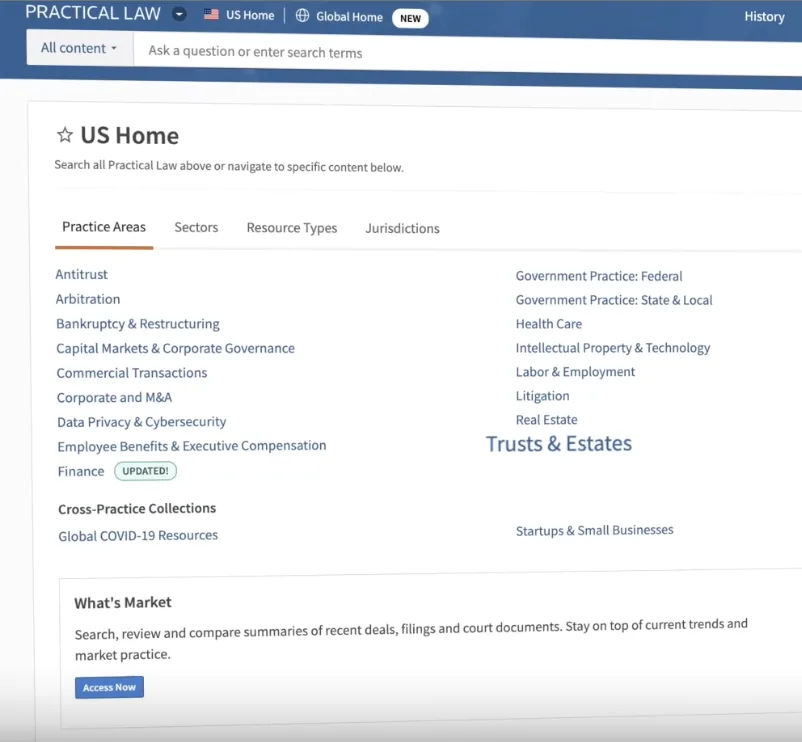This screenshot has width=802, height=742.
Task: Click the Cross-Practice Collections heading
Action: coord(137,509)
